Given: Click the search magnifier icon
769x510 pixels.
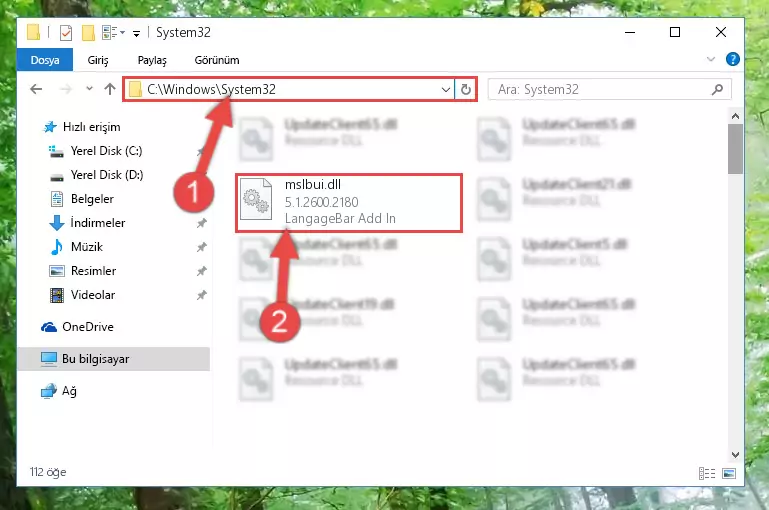Looking at the screenshot, I should (x=718, y=89).
